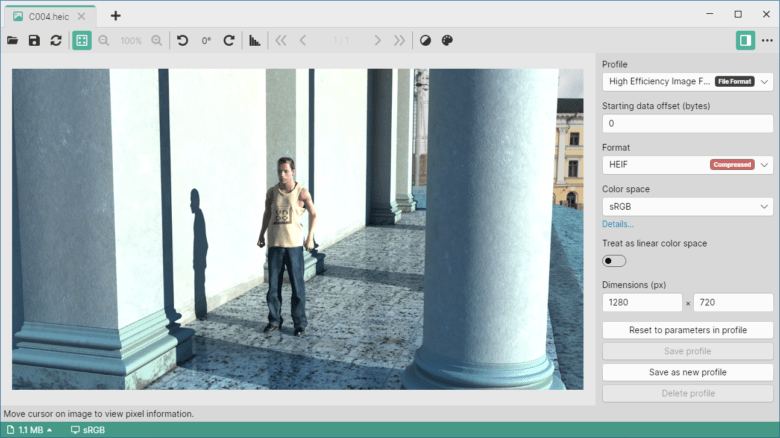Screen dimensions: 780x438
Task: Open a file with the folder icon
Action: pyautogui.click(x=12, y=40)
